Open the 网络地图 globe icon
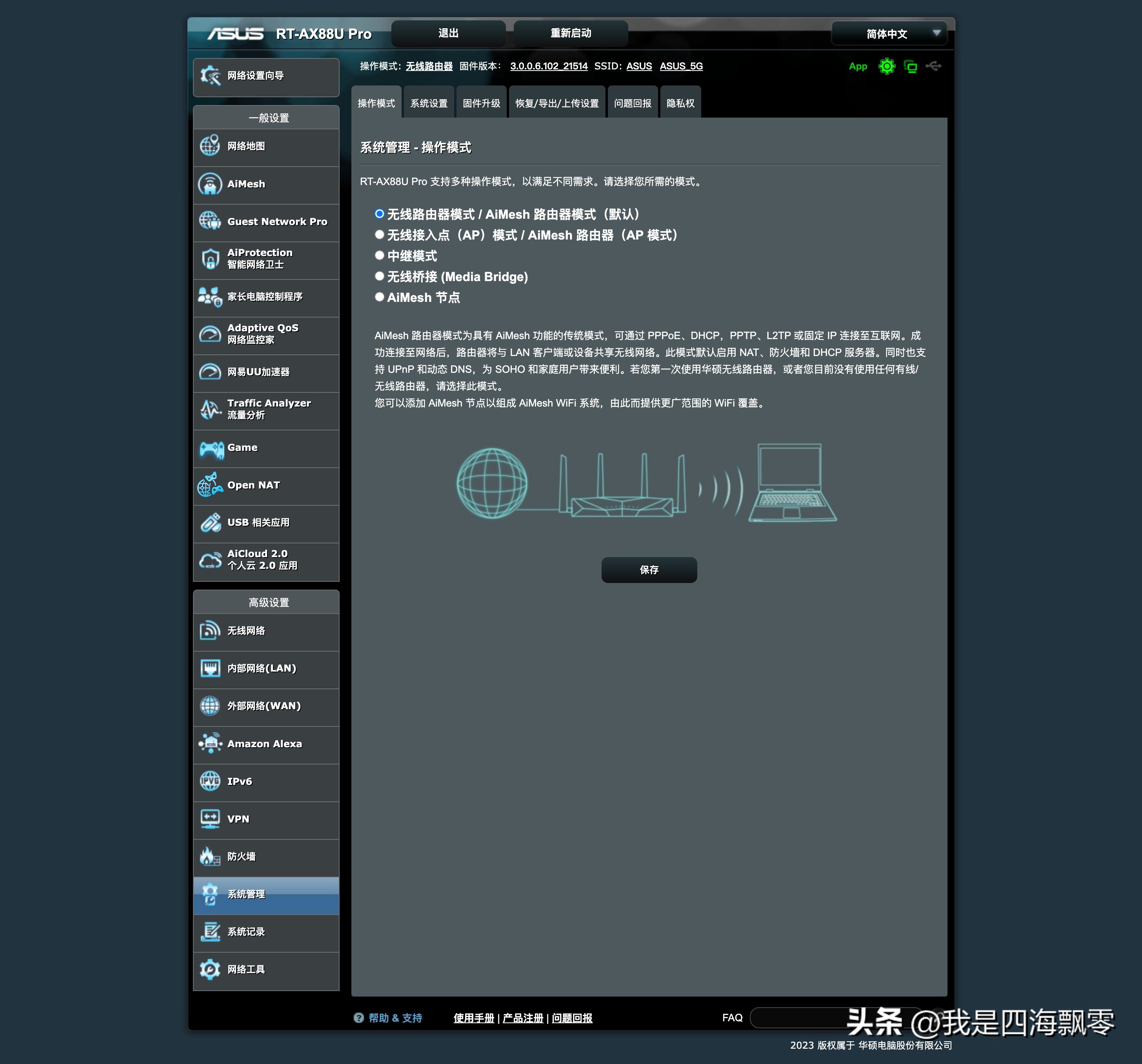 [210, 146]
